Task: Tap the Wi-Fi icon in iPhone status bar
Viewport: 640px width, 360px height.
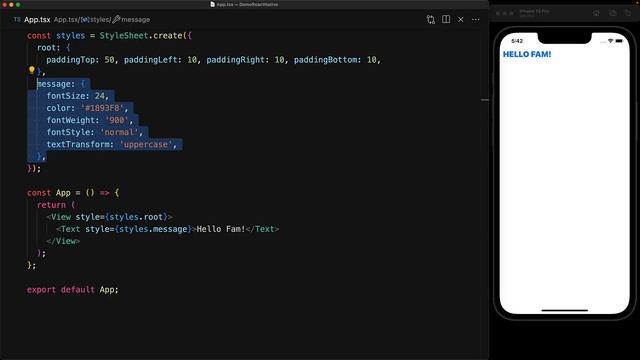Action: 611,41
